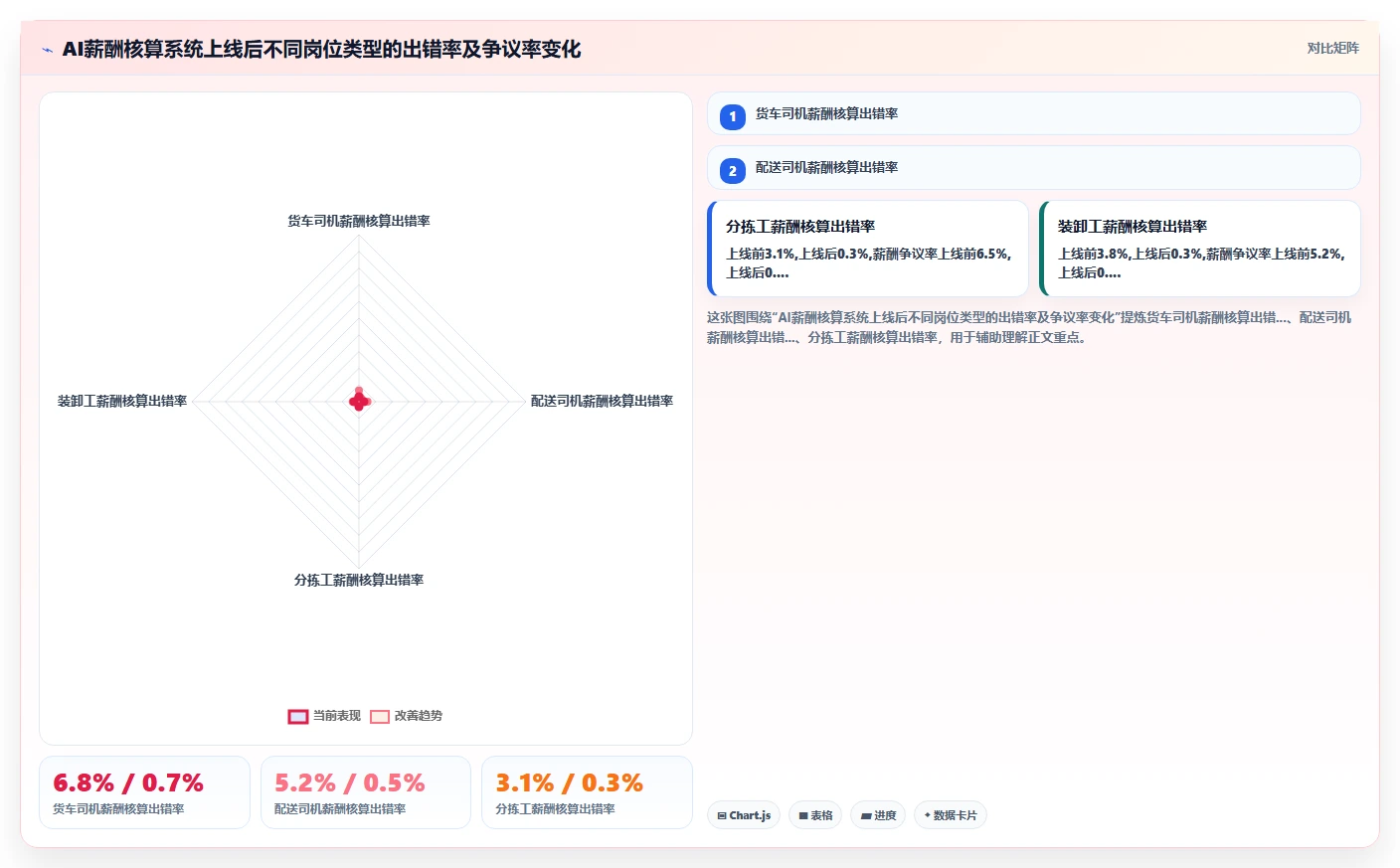
Task: Click the 改善趋势 legend label
Action: coord(419,716)
